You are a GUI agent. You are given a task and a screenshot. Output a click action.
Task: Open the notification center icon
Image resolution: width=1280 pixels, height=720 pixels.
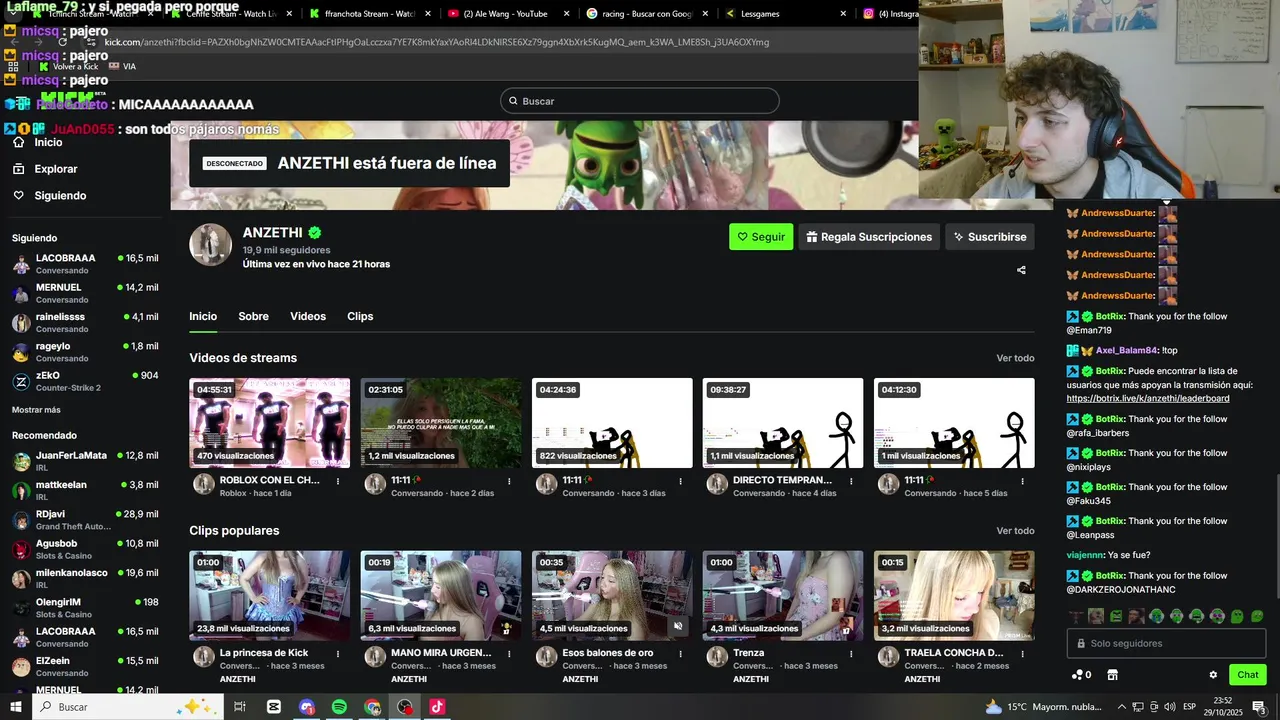pos(1260,707)
